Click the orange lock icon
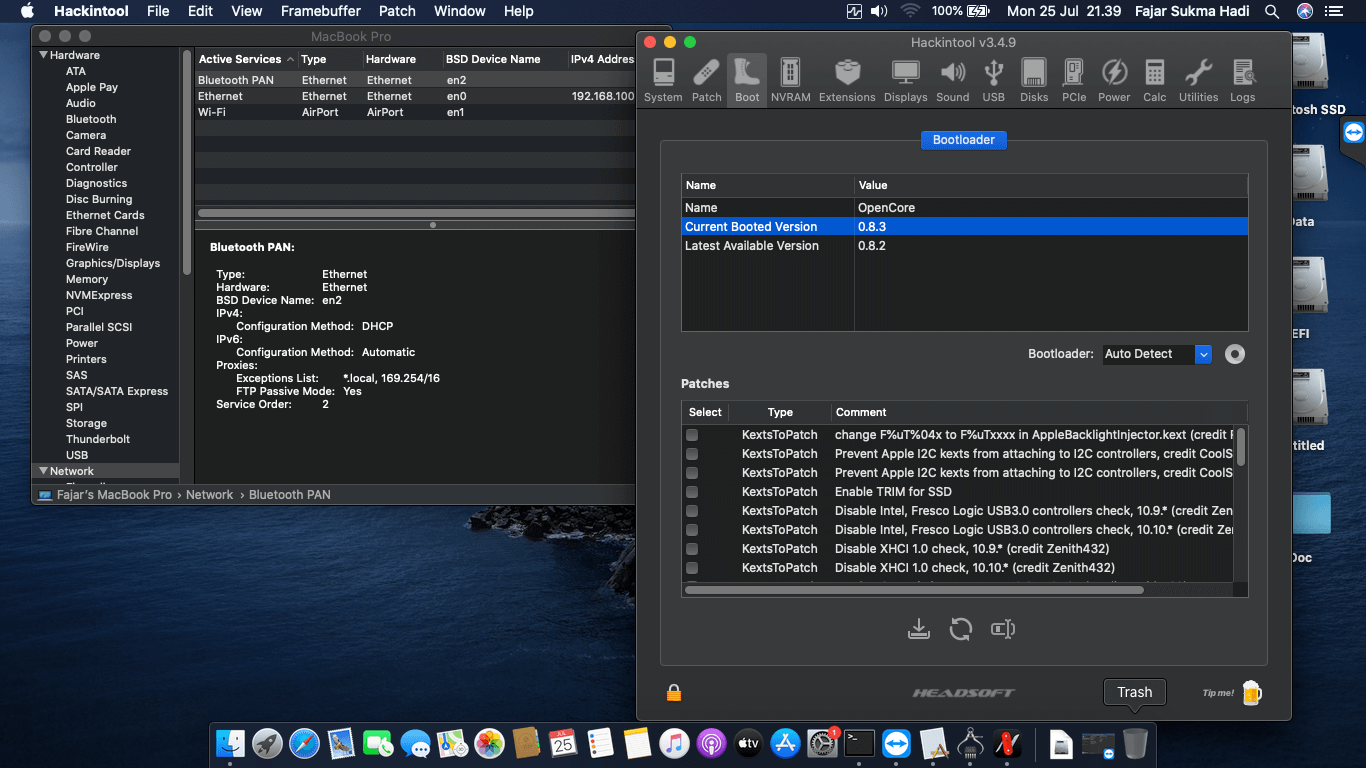Viewport: 1366px width, 768px height. coord(674,692)
